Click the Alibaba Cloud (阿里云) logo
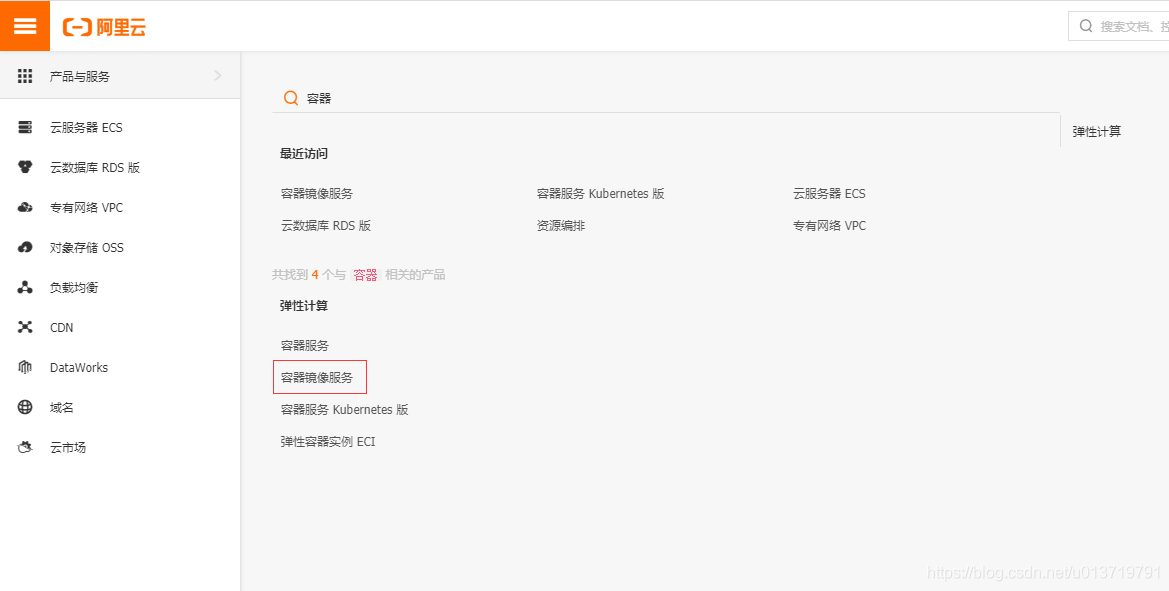This screenshot has width=1169, height=591. 104,28
